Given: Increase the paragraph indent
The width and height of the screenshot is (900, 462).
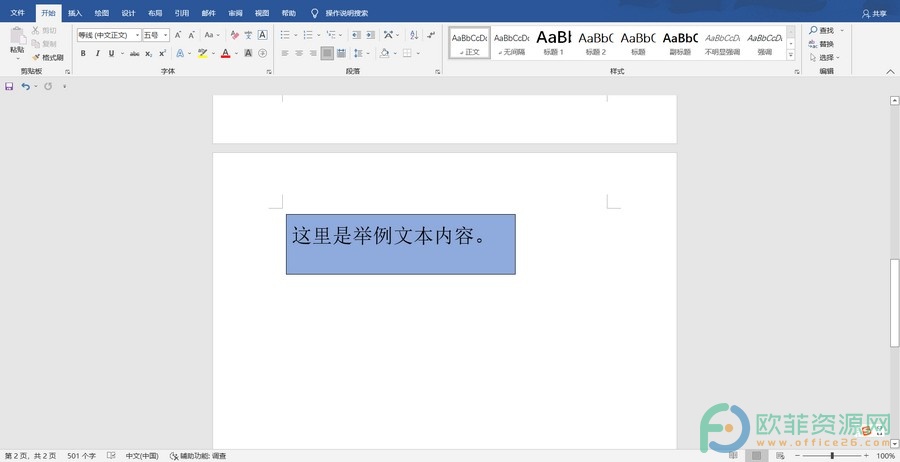Looking at the screenshot, I should tap(370, 35).
